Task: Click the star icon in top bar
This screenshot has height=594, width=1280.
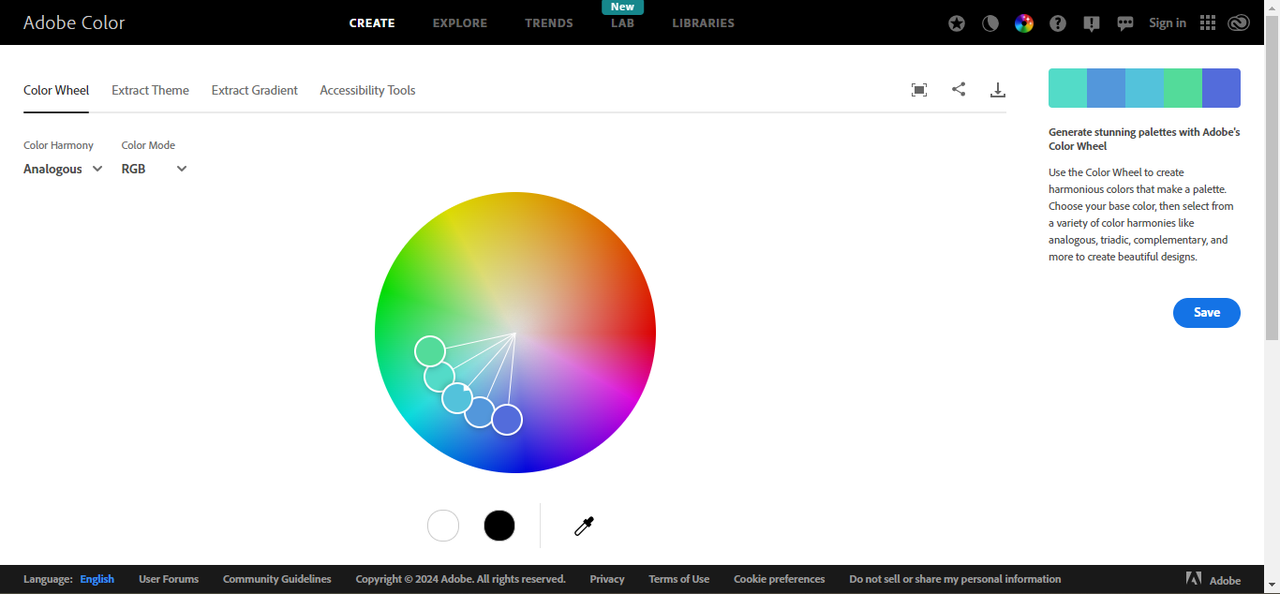Action: (x=957, y=23)
